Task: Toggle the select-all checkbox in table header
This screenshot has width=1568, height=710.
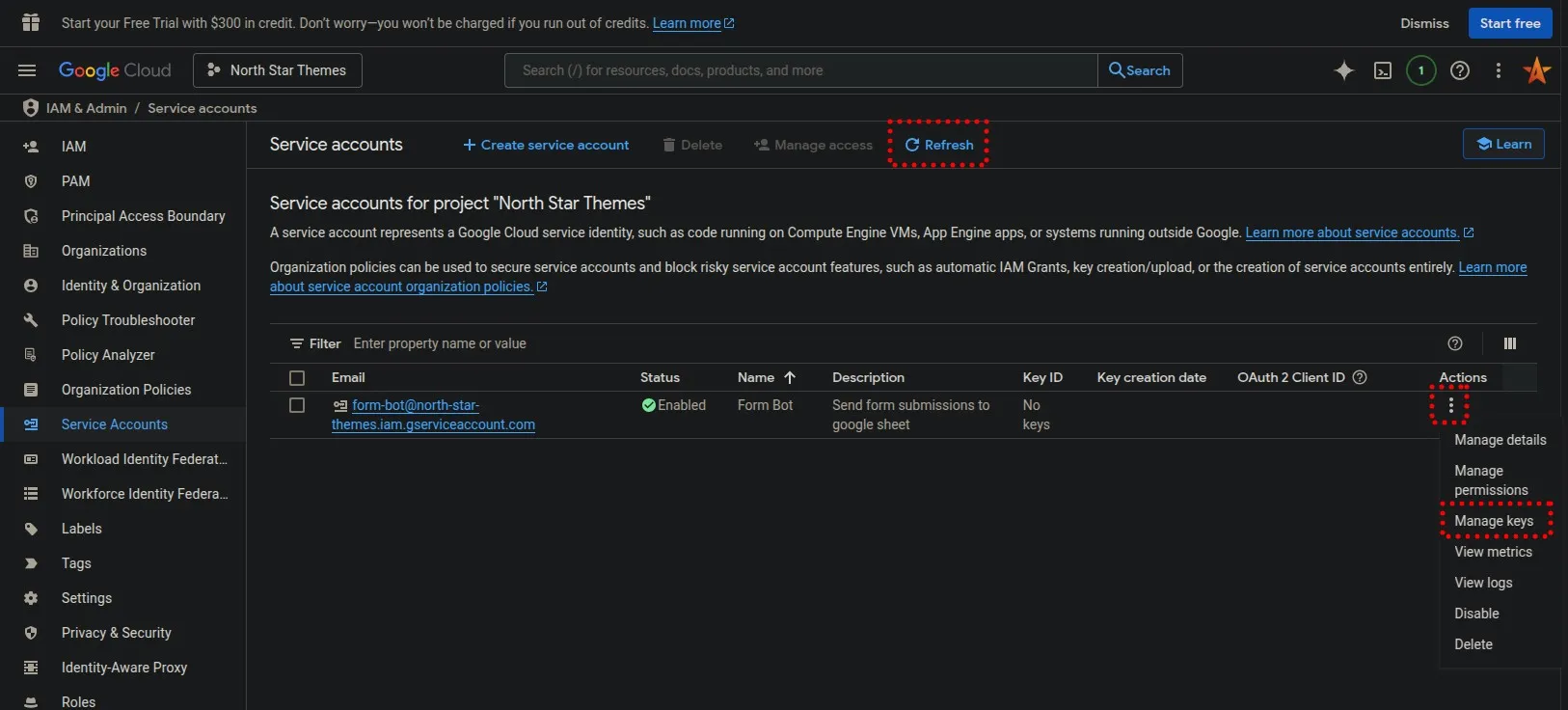Action: coord(297,378)
